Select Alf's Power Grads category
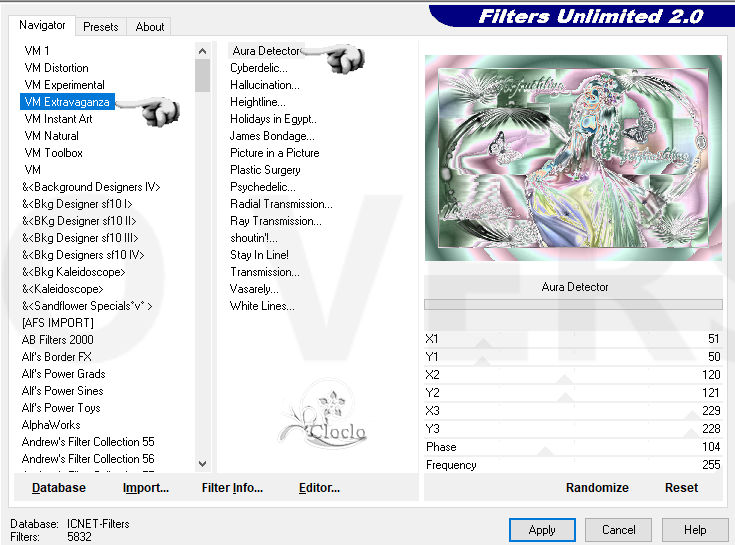 pyautogui.click(x=63, y=374)
